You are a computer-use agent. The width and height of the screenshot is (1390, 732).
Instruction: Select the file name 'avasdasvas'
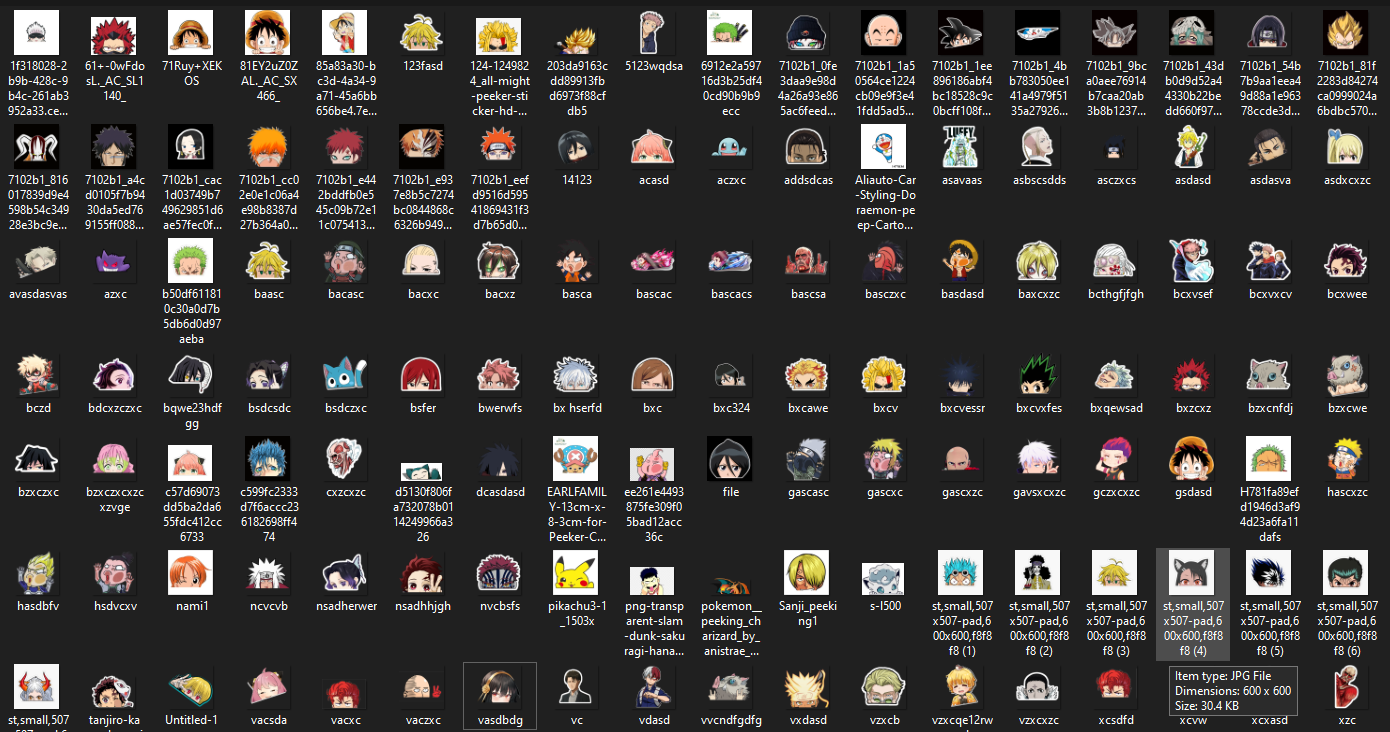38,294
